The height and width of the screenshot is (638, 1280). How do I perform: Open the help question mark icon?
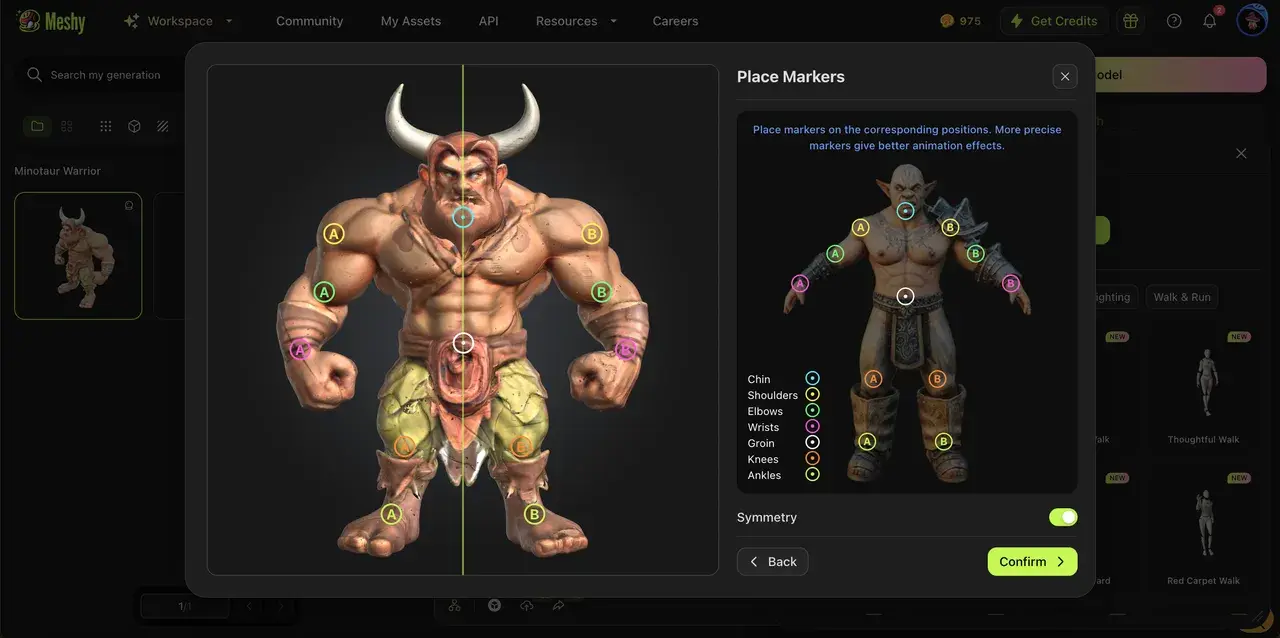[x=1174, y=21]
